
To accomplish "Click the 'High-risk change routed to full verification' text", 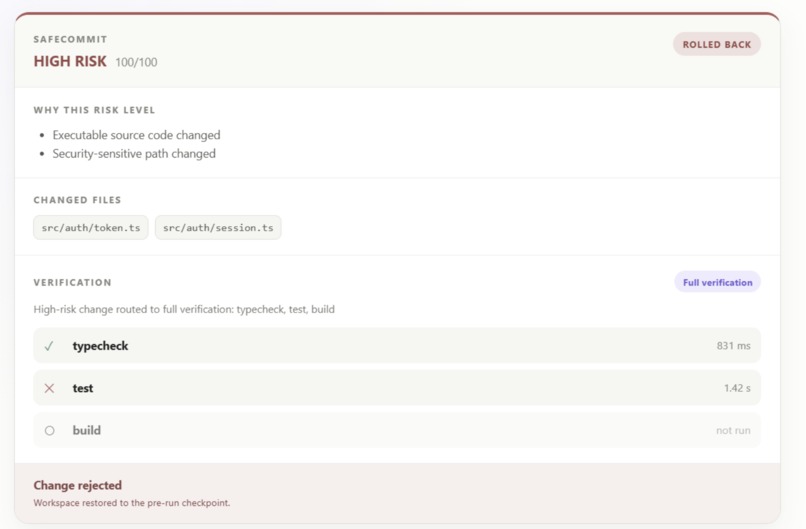I will pyautogui.click(x=184, y=309).
